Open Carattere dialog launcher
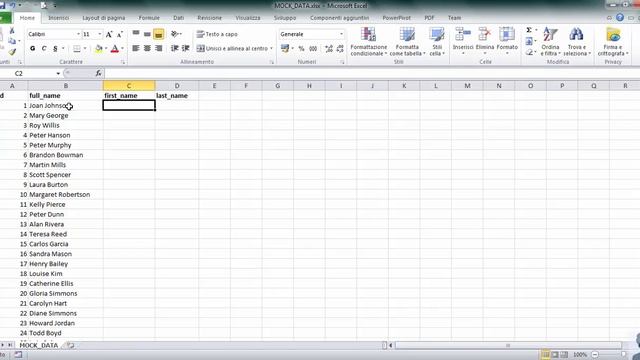This screenshot has height=360, width=640. (122, 62)
